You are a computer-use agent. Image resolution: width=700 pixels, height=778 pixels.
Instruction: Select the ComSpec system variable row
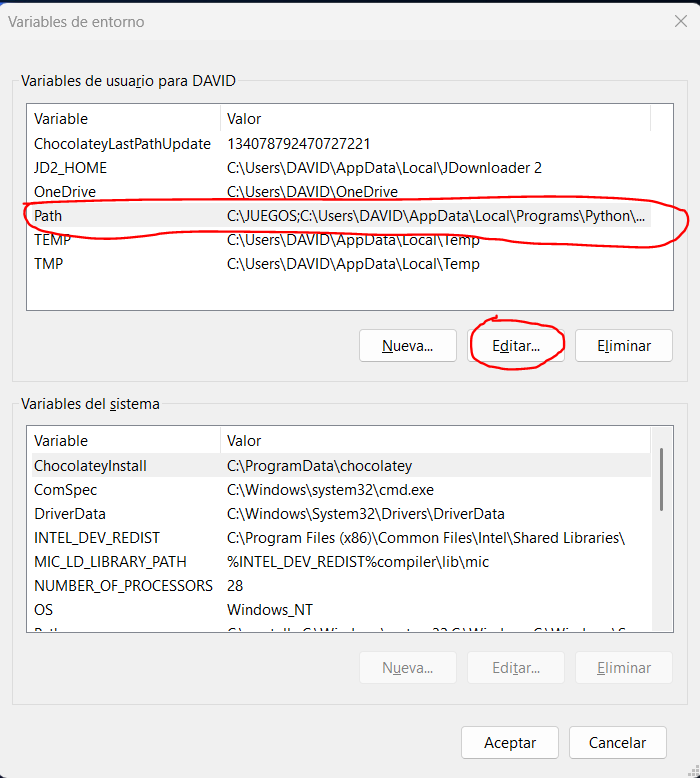click(x=341, y=490)
